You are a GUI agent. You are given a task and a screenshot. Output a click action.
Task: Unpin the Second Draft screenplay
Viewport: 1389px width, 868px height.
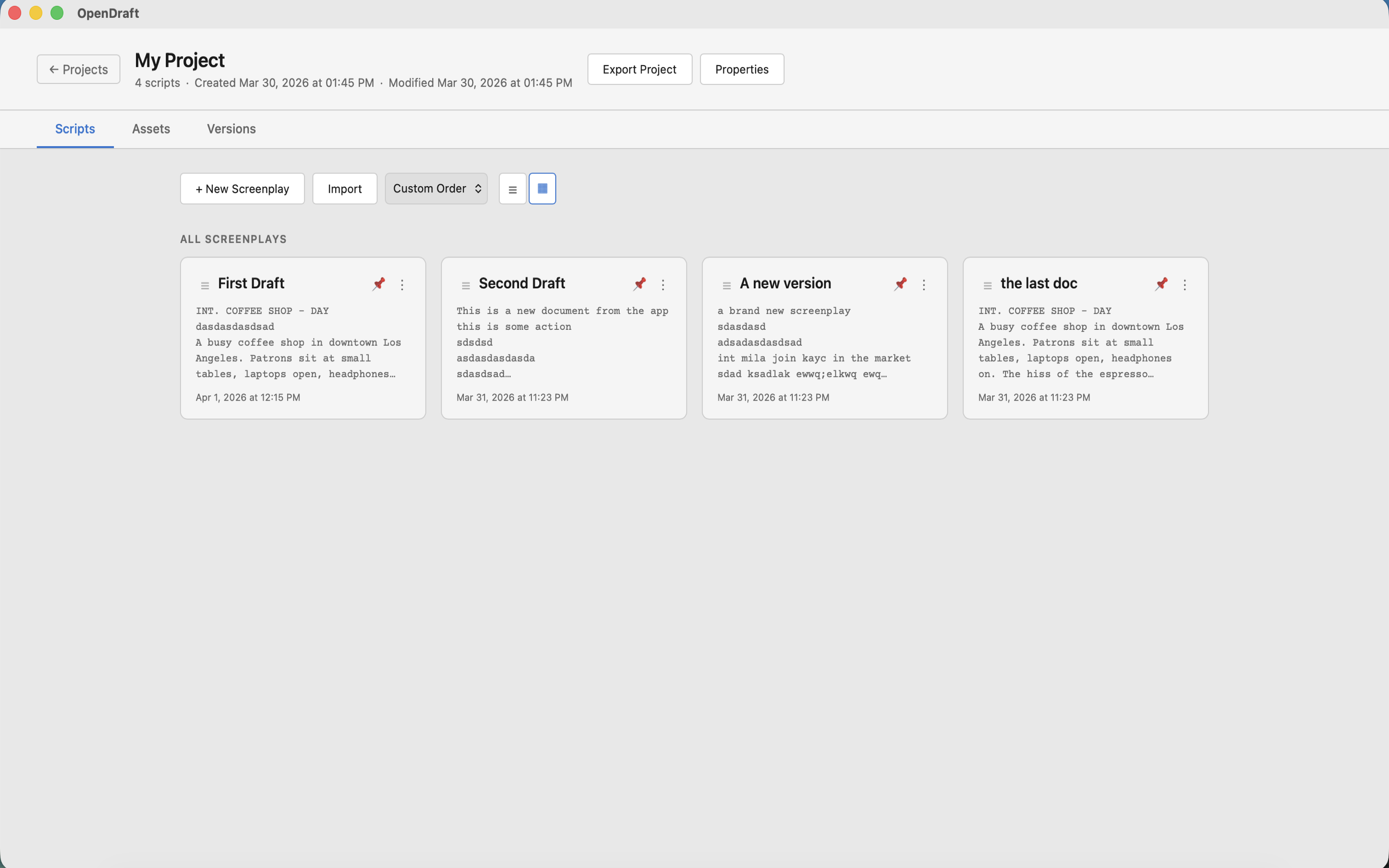(x=640, y=284)
